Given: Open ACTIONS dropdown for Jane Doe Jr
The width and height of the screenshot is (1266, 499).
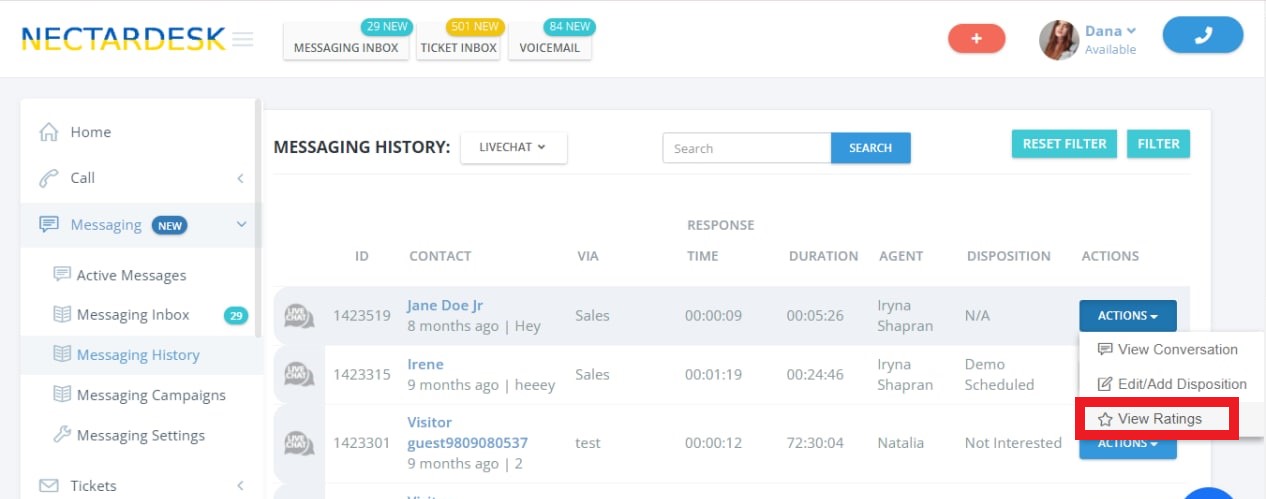Looking at the screenshot, I should (1128, 316).
